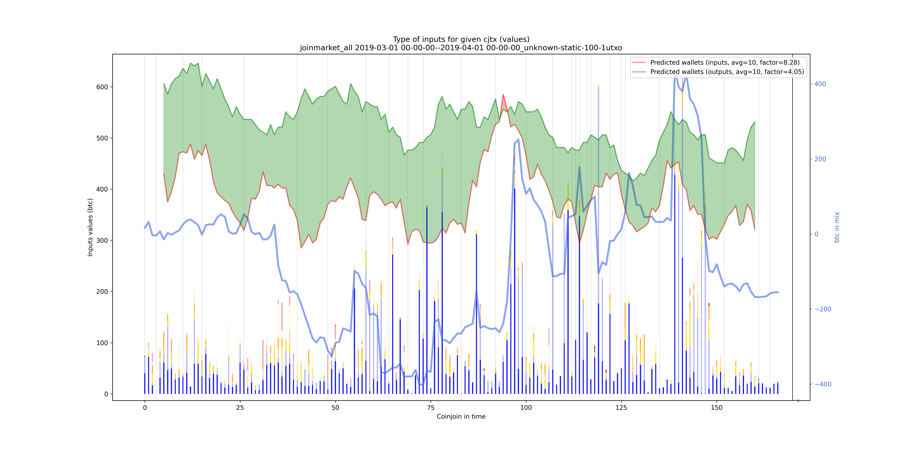Screen dimensions: 900x450
Task: Click left y-axis tick label '500'
Action: [100, 138]
